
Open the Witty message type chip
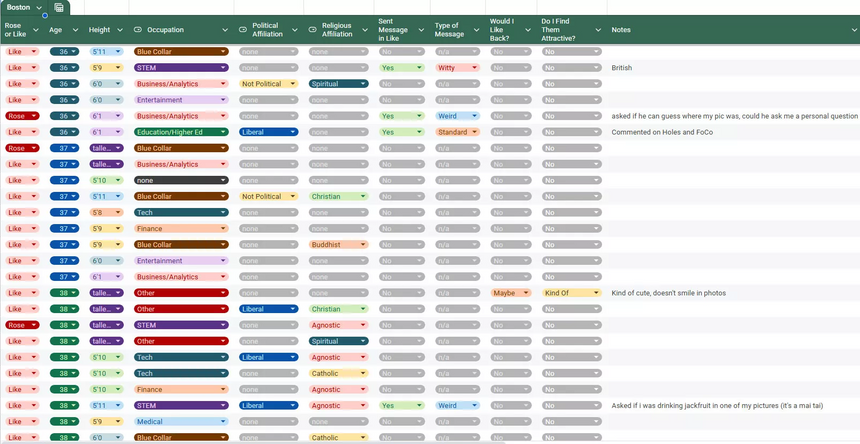point(458,68)
